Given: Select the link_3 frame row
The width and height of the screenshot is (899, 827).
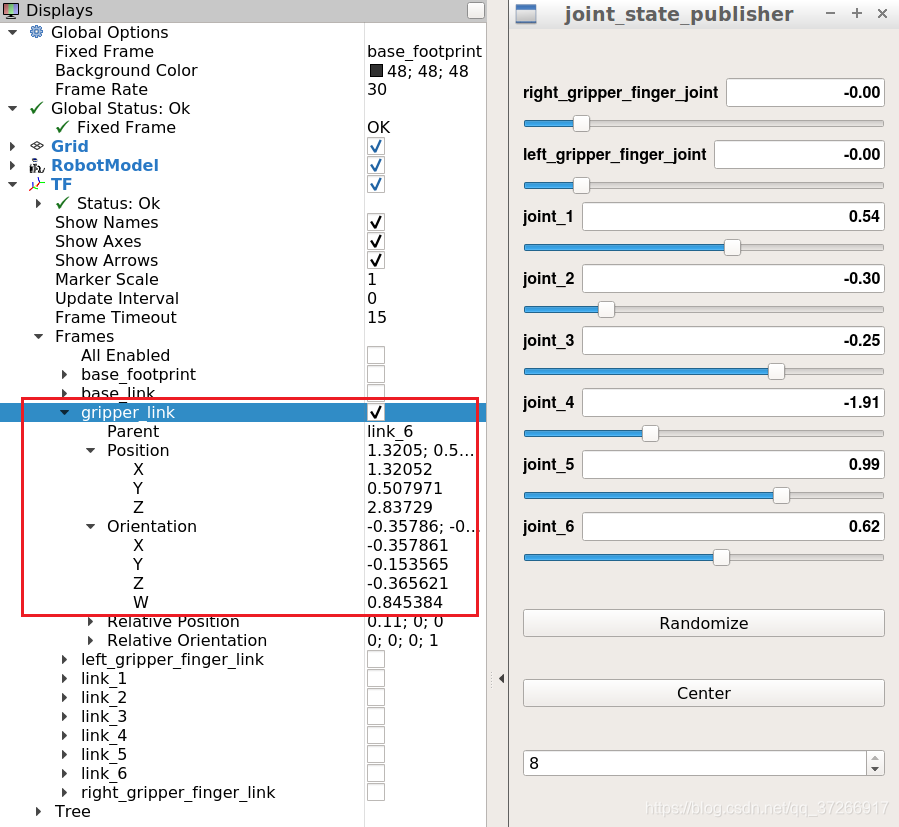Looking at the screenshot, I should 243,716.
